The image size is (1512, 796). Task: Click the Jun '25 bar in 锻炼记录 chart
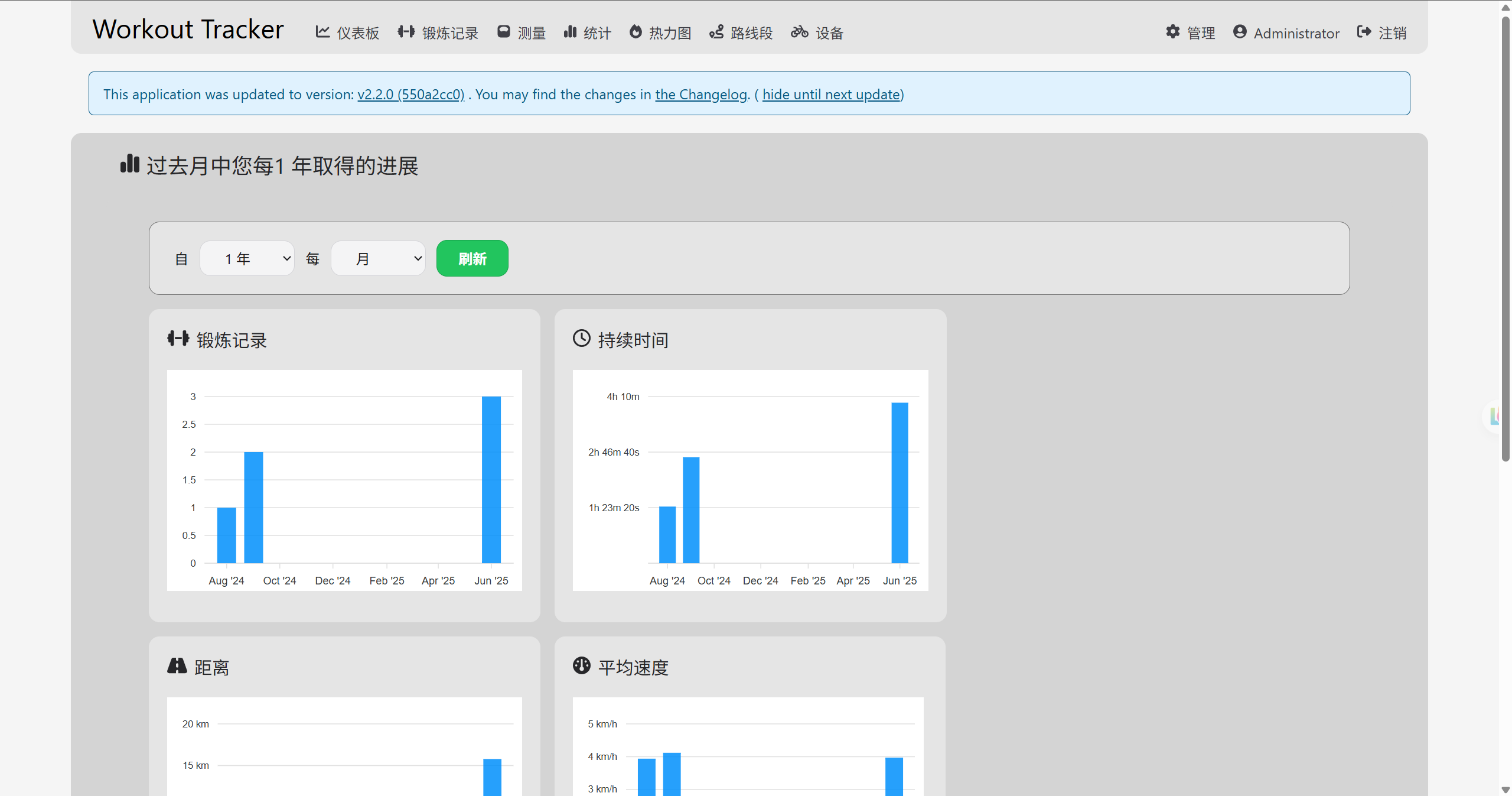491,480
